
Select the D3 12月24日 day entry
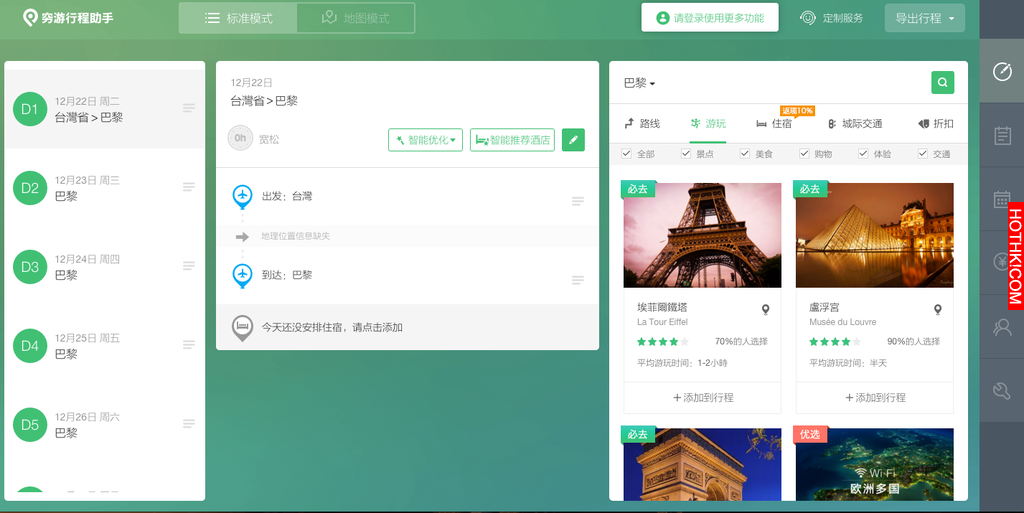104,267
